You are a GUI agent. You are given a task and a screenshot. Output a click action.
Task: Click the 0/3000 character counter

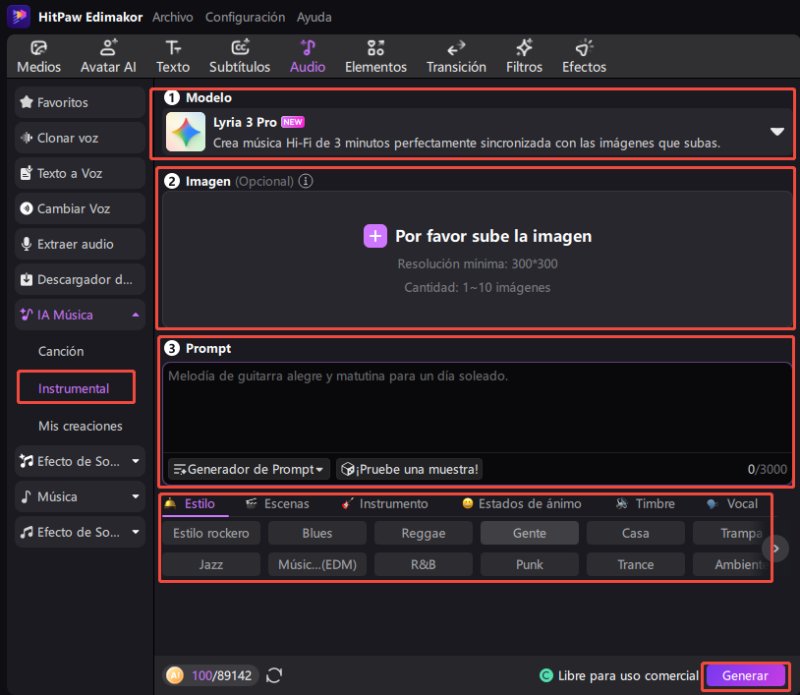click(x=767, y=469)
